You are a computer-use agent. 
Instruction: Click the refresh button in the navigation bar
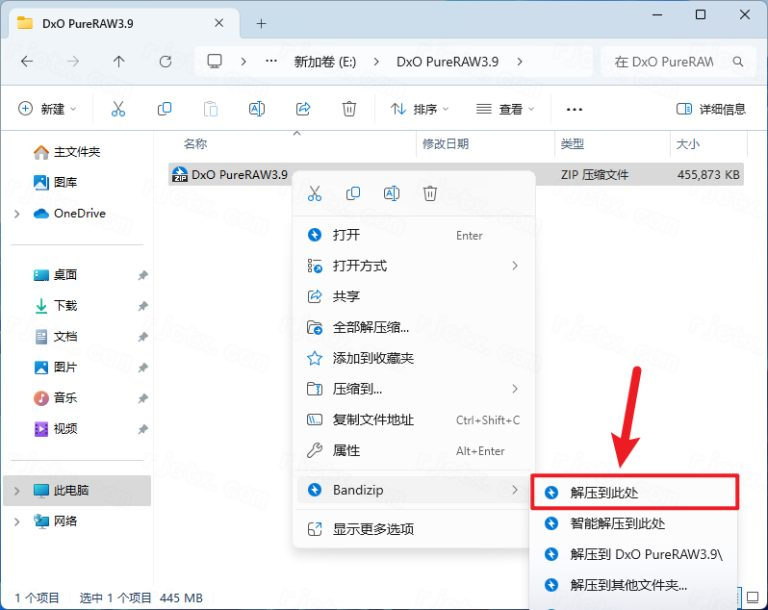pyautogui.click(x=165, y=61)
